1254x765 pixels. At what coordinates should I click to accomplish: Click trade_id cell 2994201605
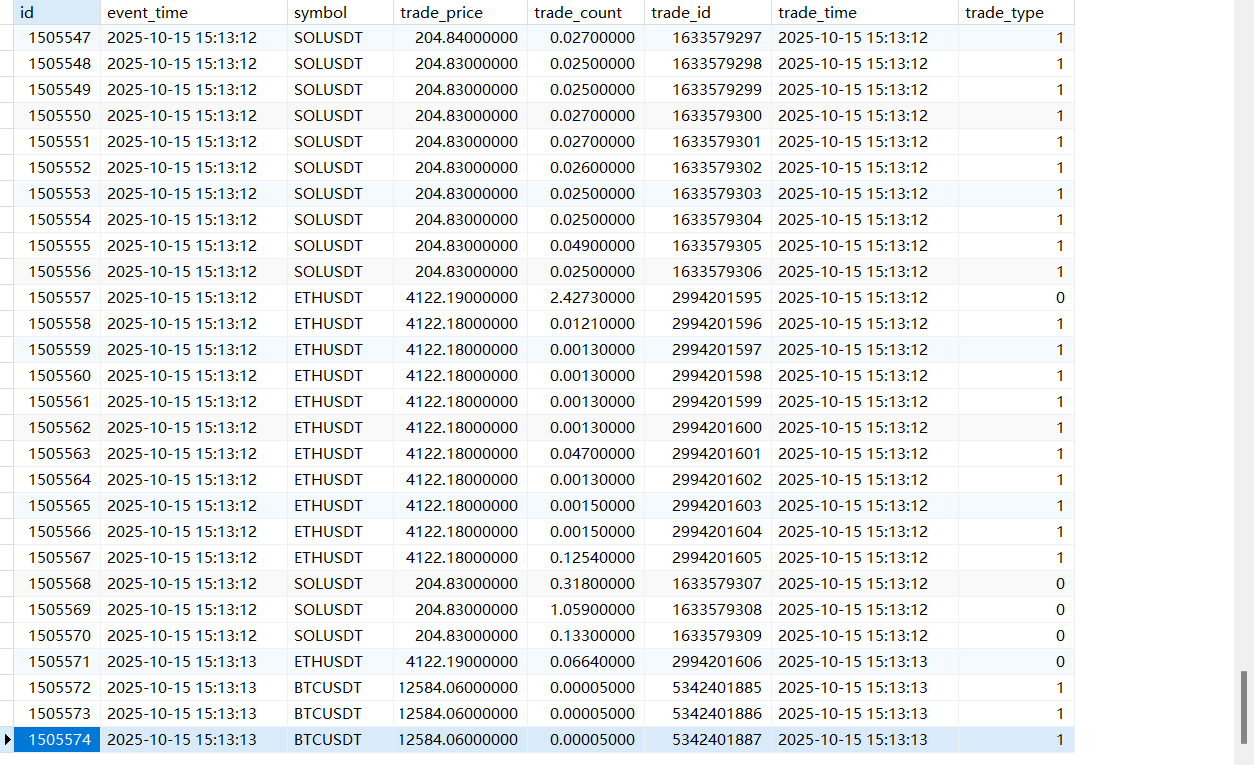pyautogui.click(x=708, y=558)
